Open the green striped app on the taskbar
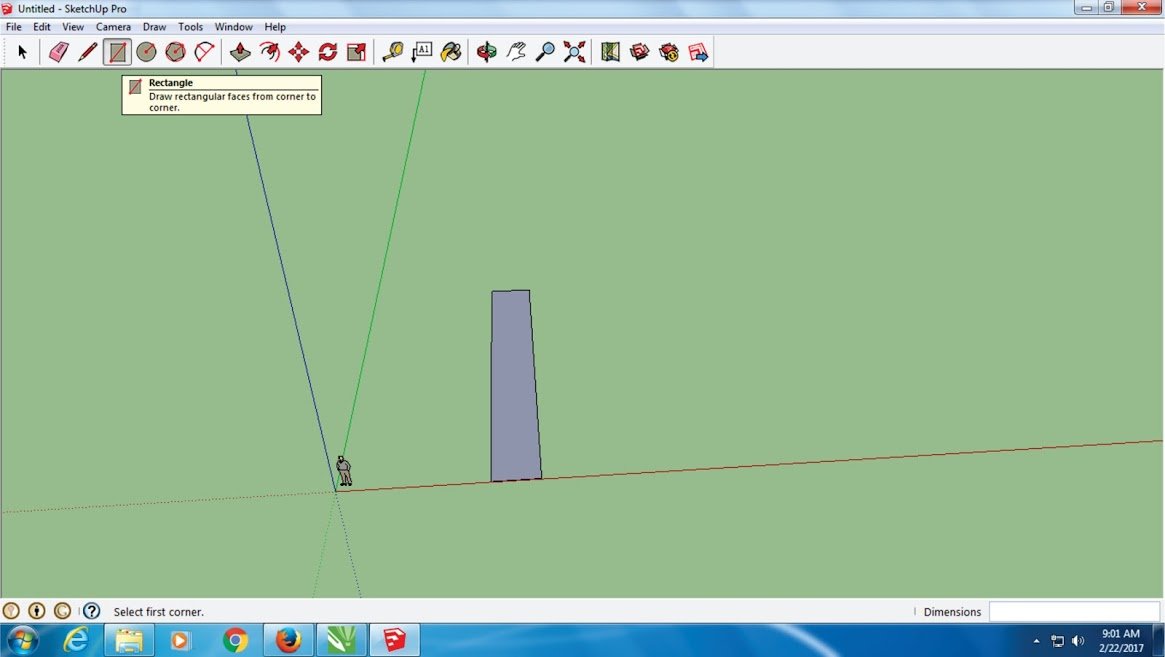The width and height of the screenshot is (1165, 657). point(342,640)
